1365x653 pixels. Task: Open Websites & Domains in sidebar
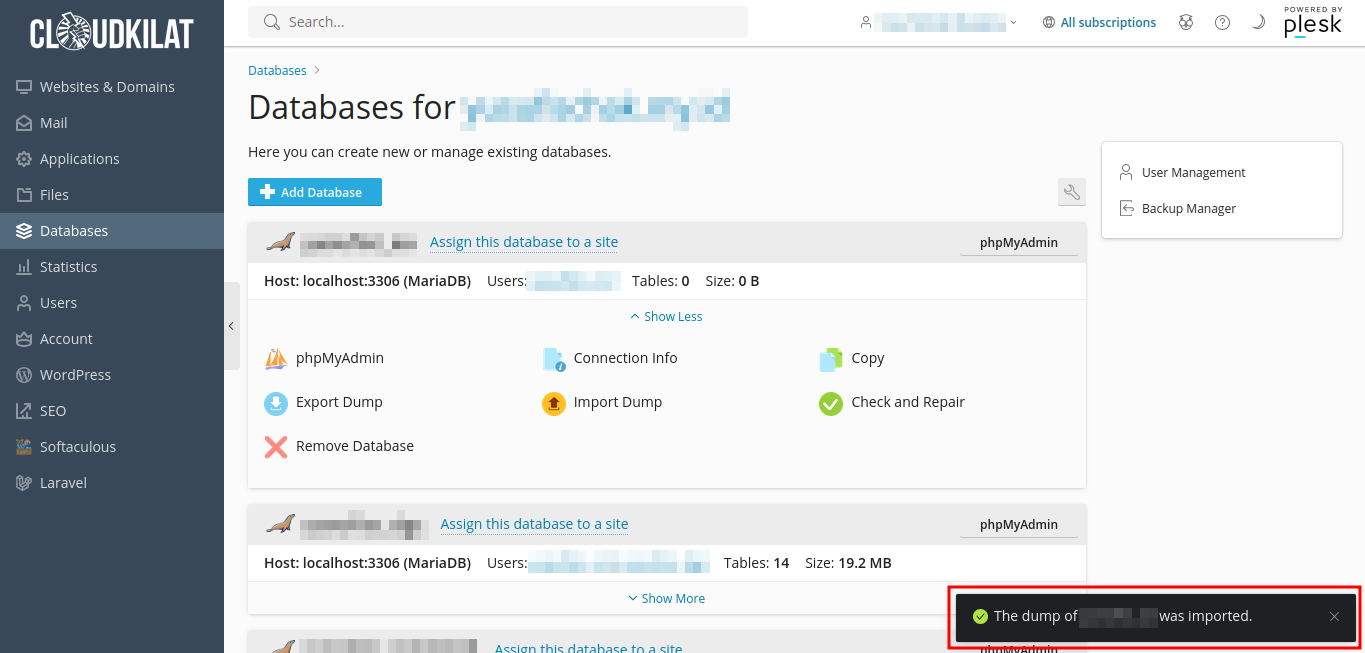(107, 87)
